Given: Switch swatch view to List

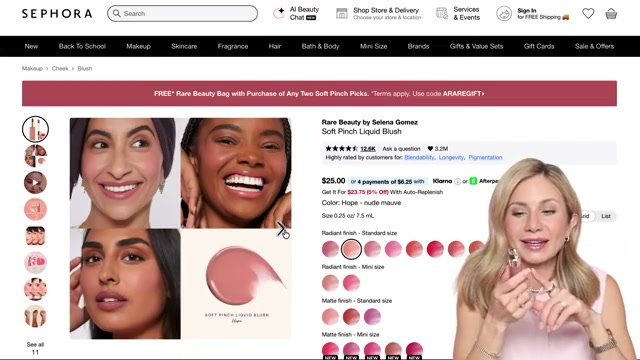Looking at the screenshot, I should tap(606, 216).
